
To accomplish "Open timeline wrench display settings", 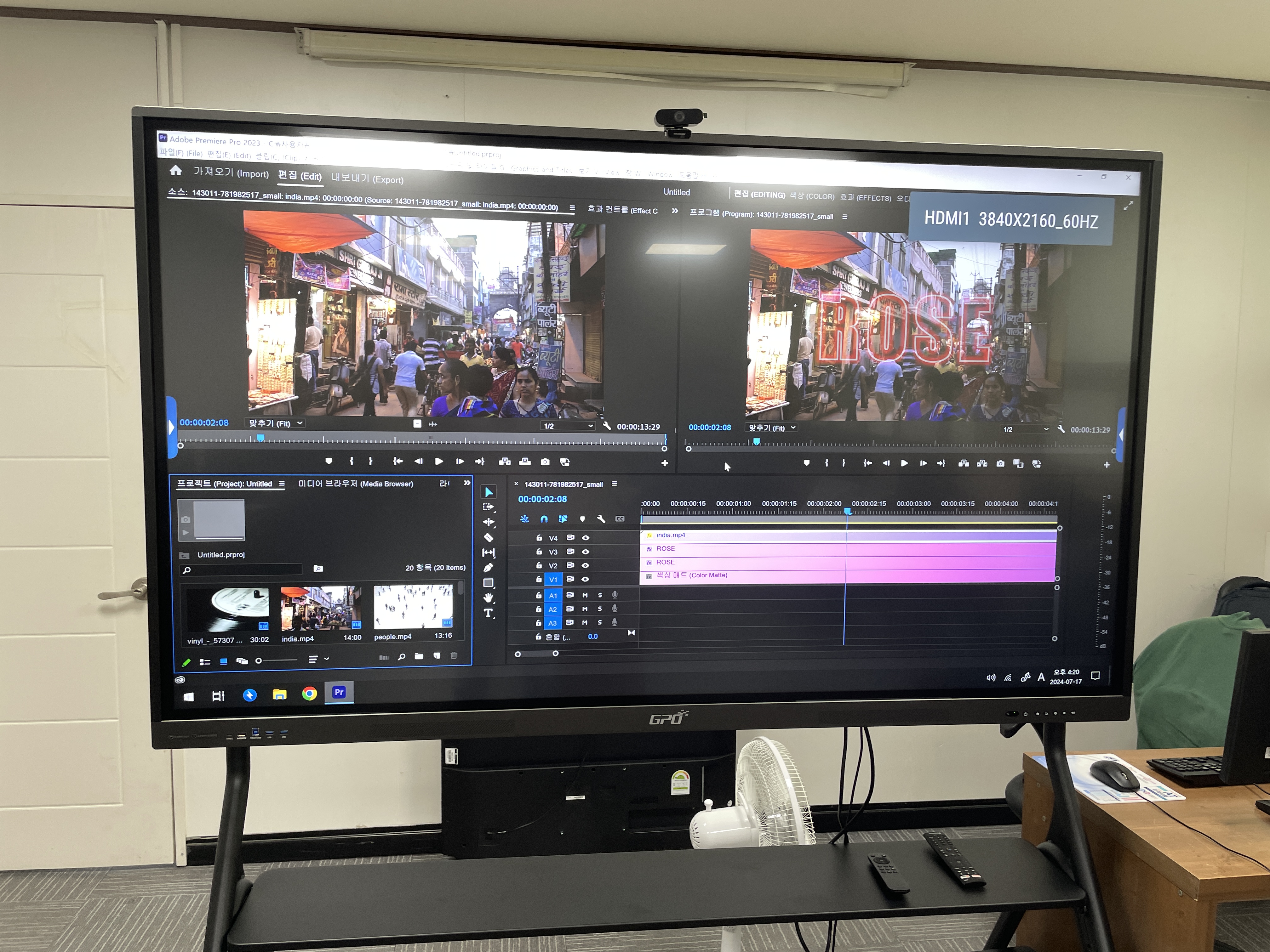I will point(601,519).
